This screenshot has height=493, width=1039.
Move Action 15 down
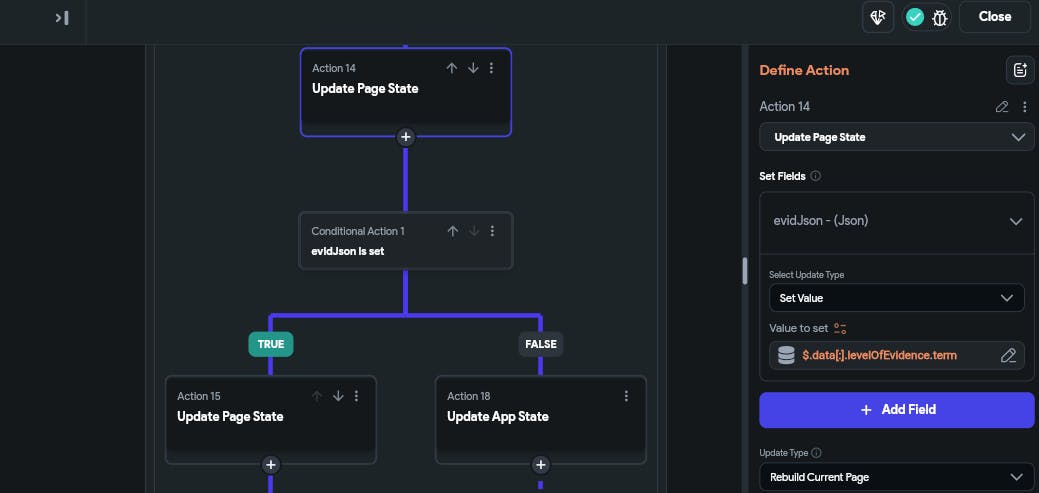point(338,396)
